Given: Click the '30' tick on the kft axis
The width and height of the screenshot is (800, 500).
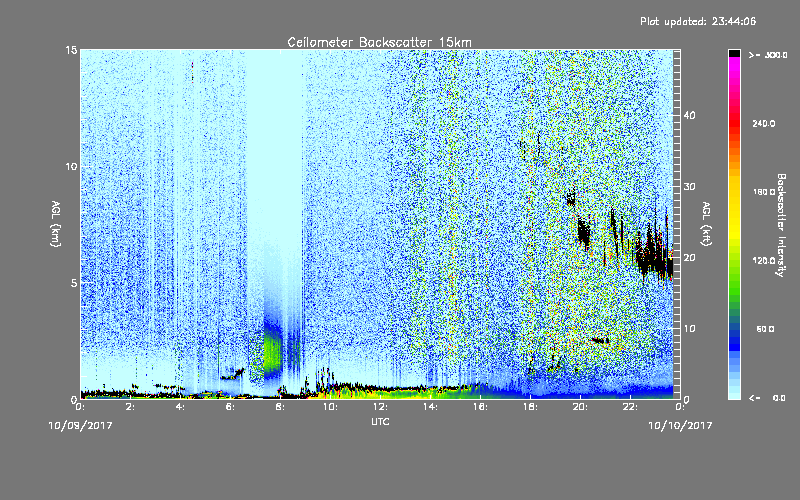Looking at the screenshot, I should (x=689, y=186).
